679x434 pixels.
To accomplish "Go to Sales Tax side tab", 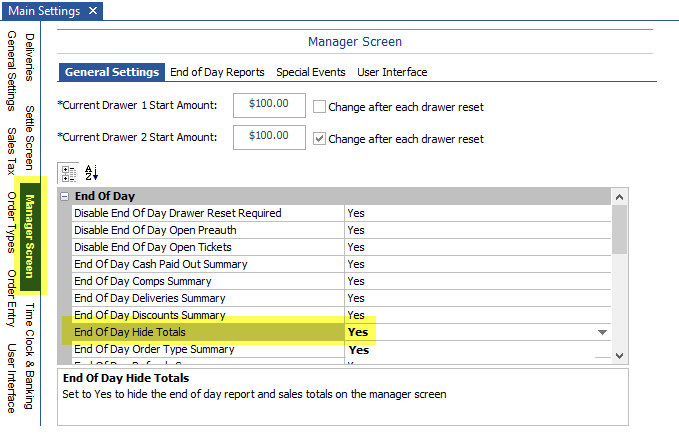I will [x=11, y=150].
